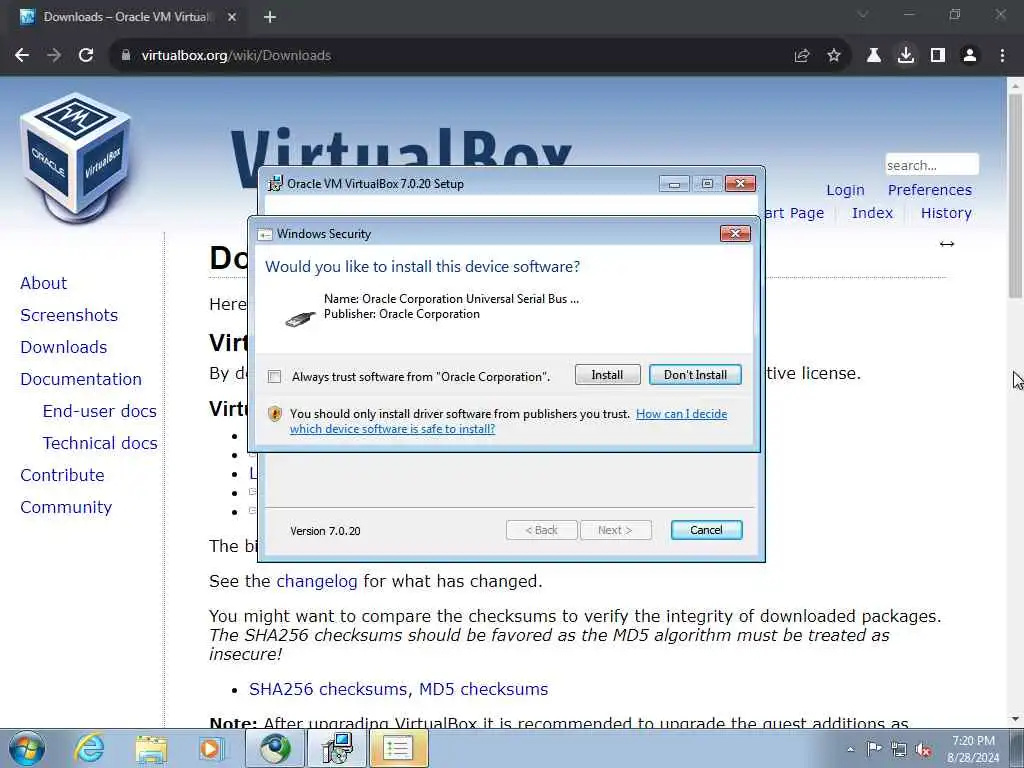Share this page icon in address bar
The width and height of the screenshot is (1024, 768).
coord(802,56)
